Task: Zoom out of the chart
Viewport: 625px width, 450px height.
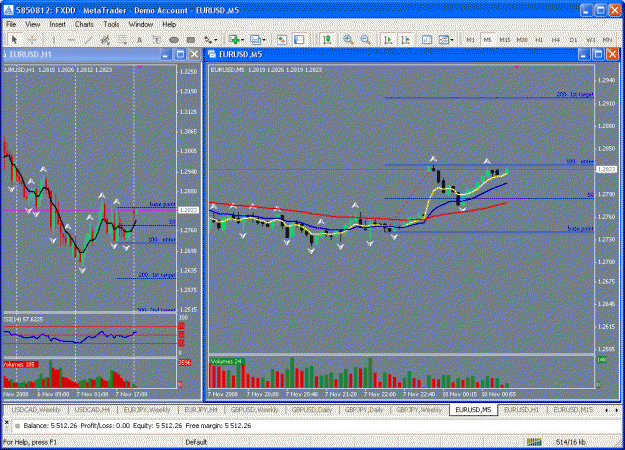Action: pyautogui.click(x=365, y=39)
